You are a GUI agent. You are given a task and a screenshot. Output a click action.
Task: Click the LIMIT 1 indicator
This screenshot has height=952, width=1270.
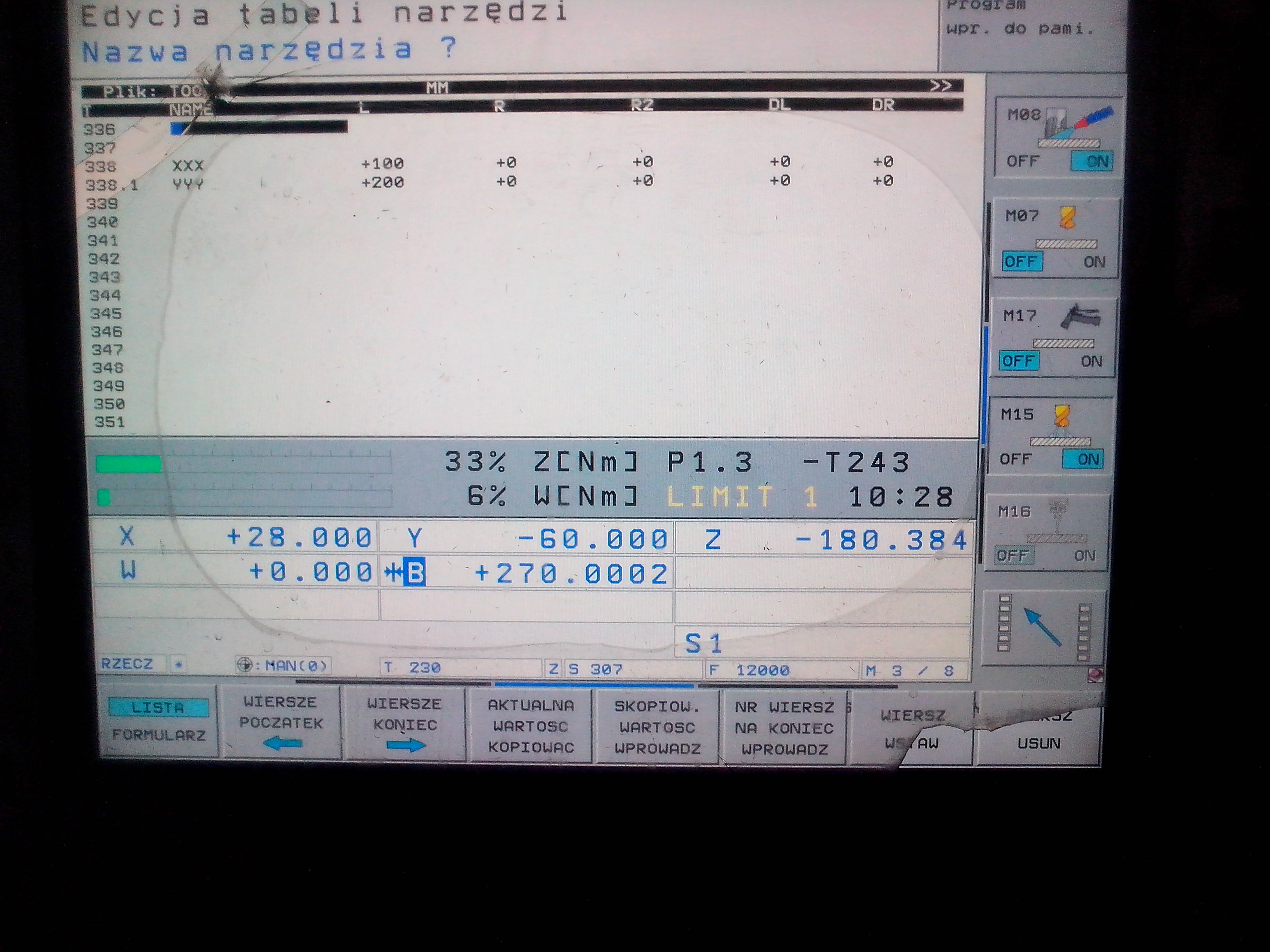tap(742, 497)
